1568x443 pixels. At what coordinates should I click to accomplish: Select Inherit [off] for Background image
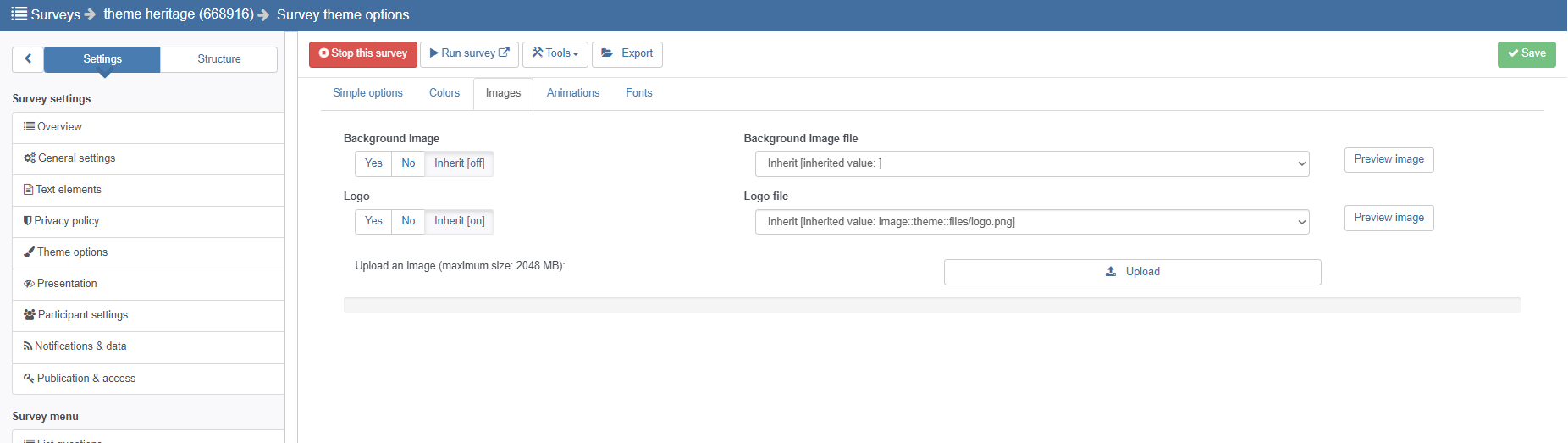(x=459, y=163)
